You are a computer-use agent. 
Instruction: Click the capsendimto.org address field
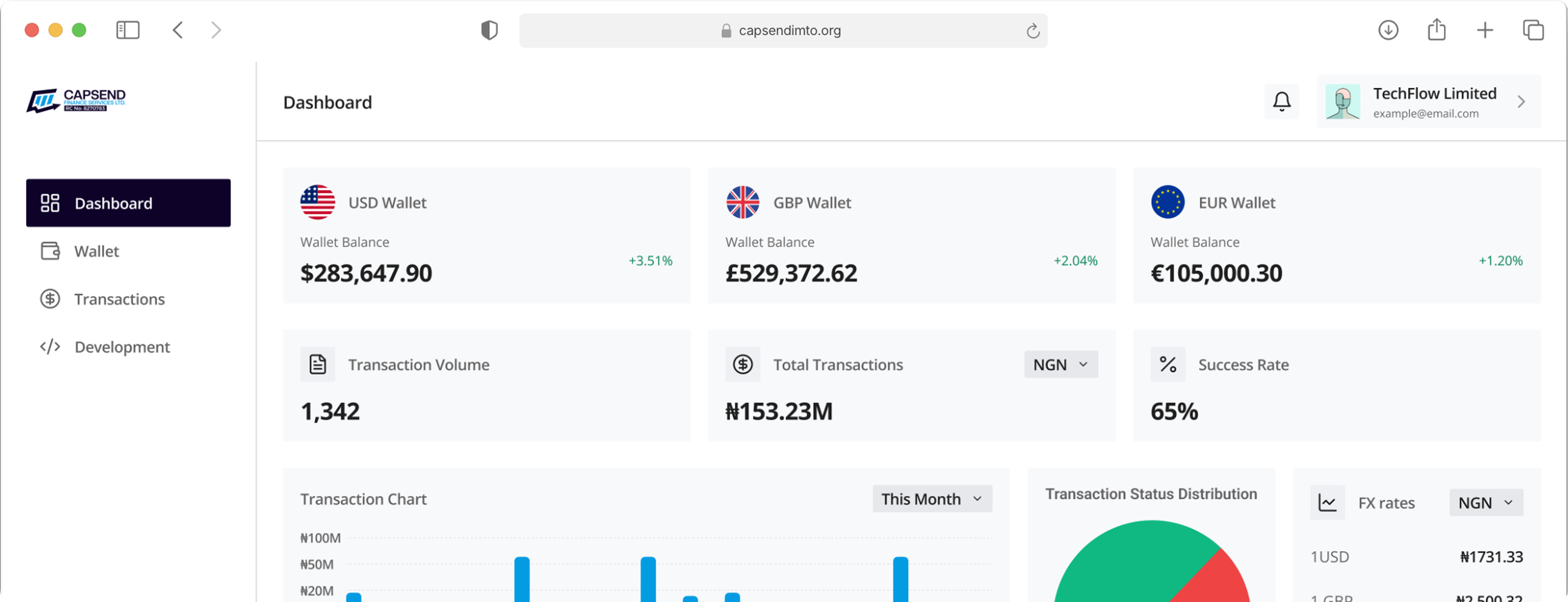click(x=783, y=31)
